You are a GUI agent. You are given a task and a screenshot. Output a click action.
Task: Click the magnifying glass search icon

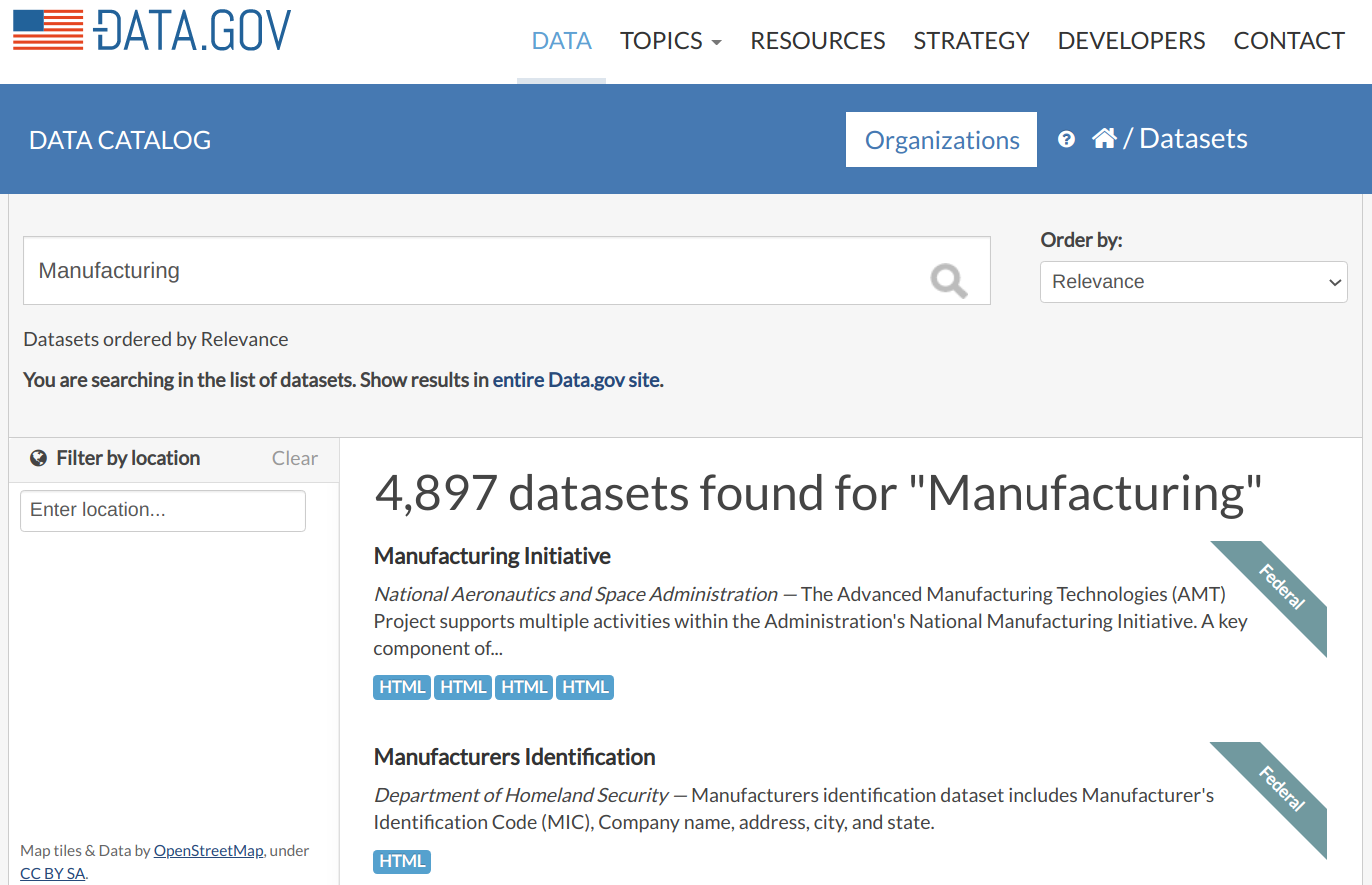click(948, 281)
